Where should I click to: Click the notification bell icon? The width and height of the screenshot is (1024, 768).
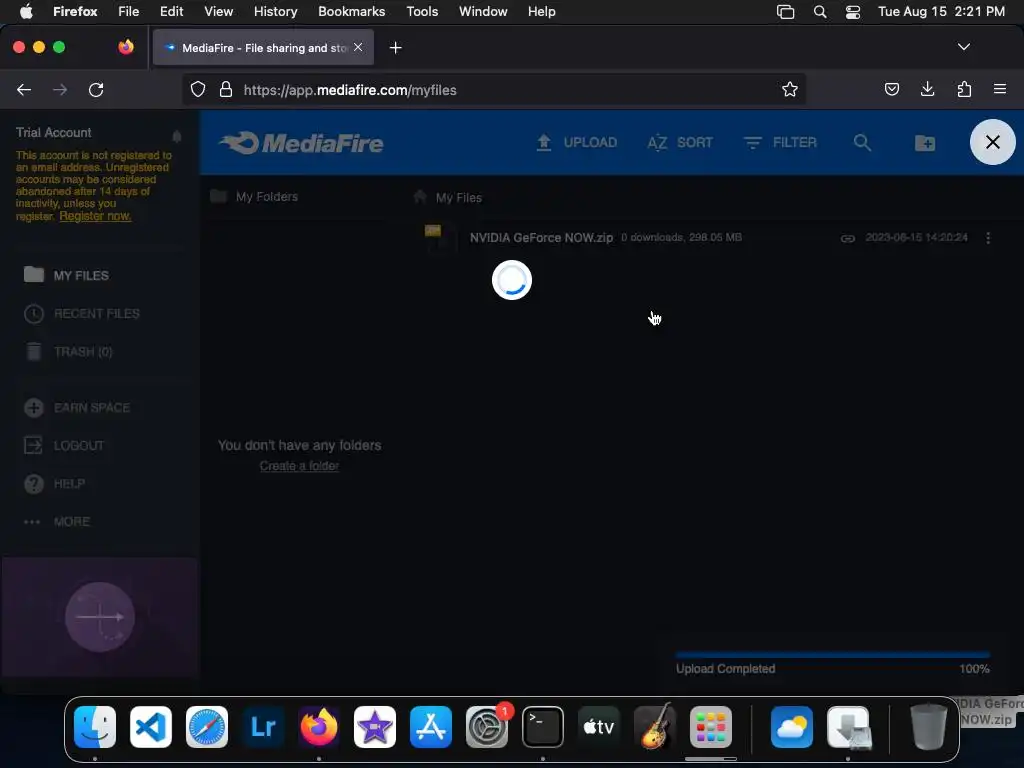pyautogui.click(x=176, y=136)
